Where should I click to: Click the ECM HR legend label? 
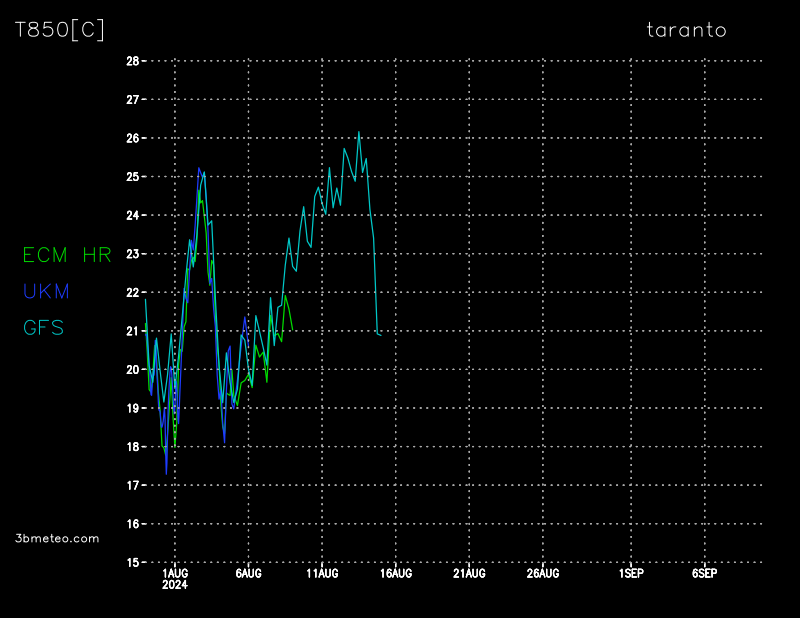point(67,255)
